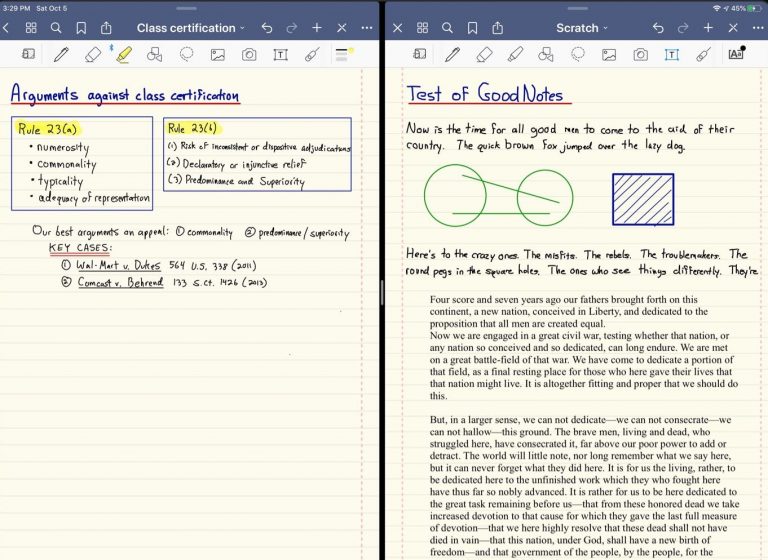Image resolution: width=768 pixels, height=560 pixels.
Task: Open the Aa text style settings
Action: 736,53
